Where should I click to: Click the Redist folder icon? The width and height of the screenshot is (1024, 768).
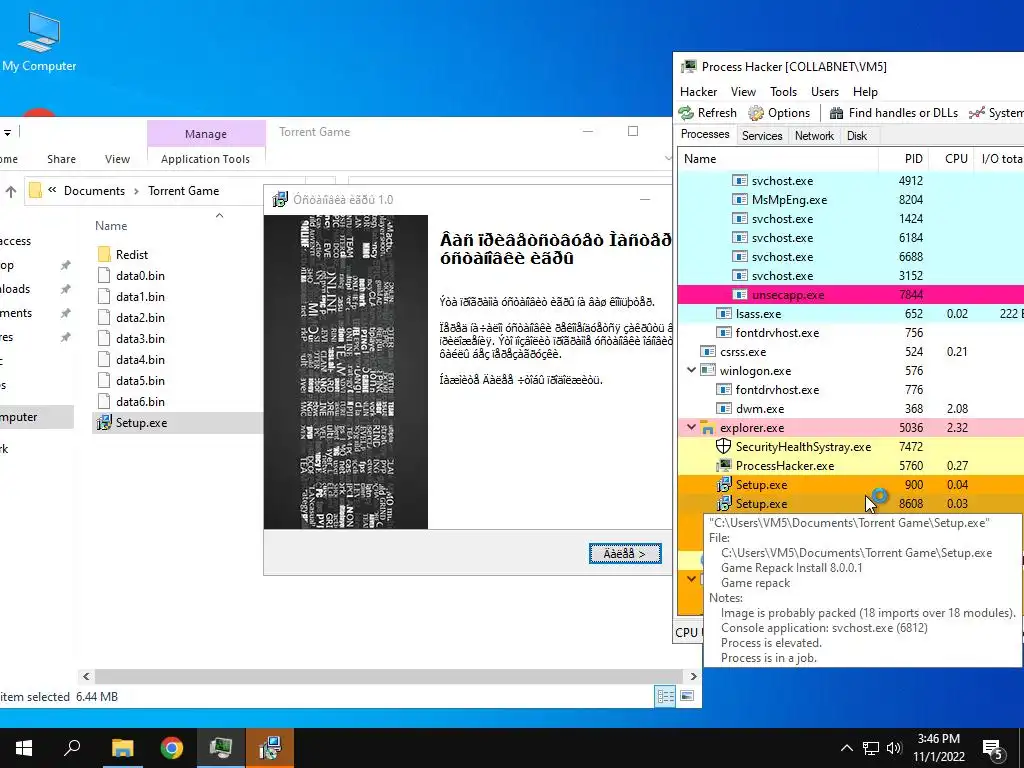(x=104, y=254)
